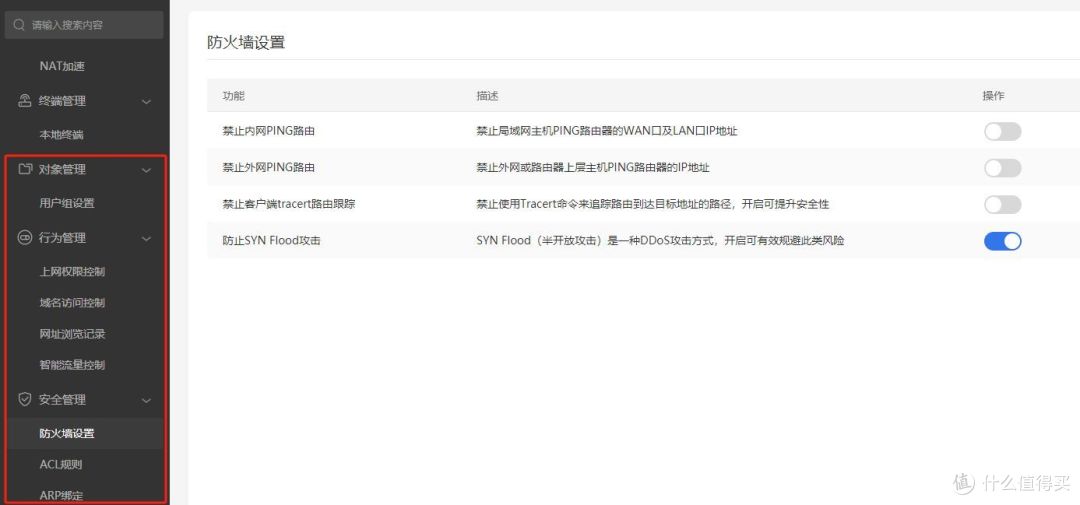Image resolution: width=1080 pixels, height=505 pixels.
Task: Click the 禁止客户端tracert路由跟踪 label
Action: coord(289,204)
